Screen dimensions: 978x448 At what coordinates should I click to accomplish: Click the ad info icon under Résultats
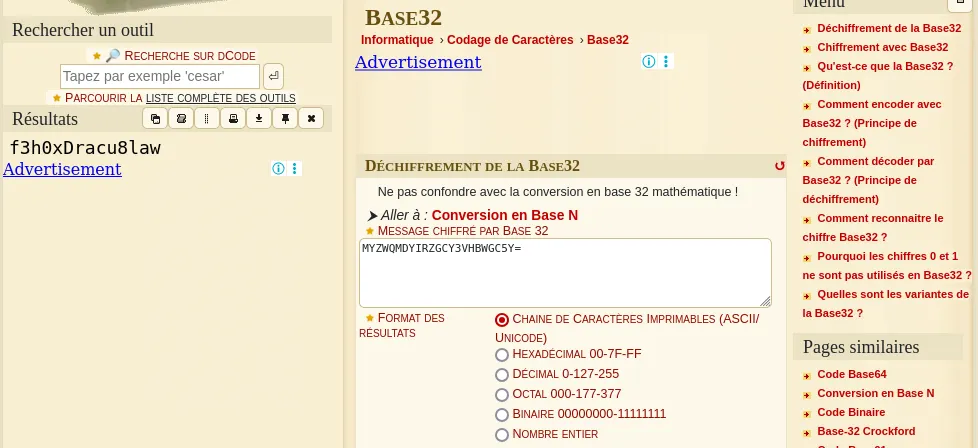(278, 168)
